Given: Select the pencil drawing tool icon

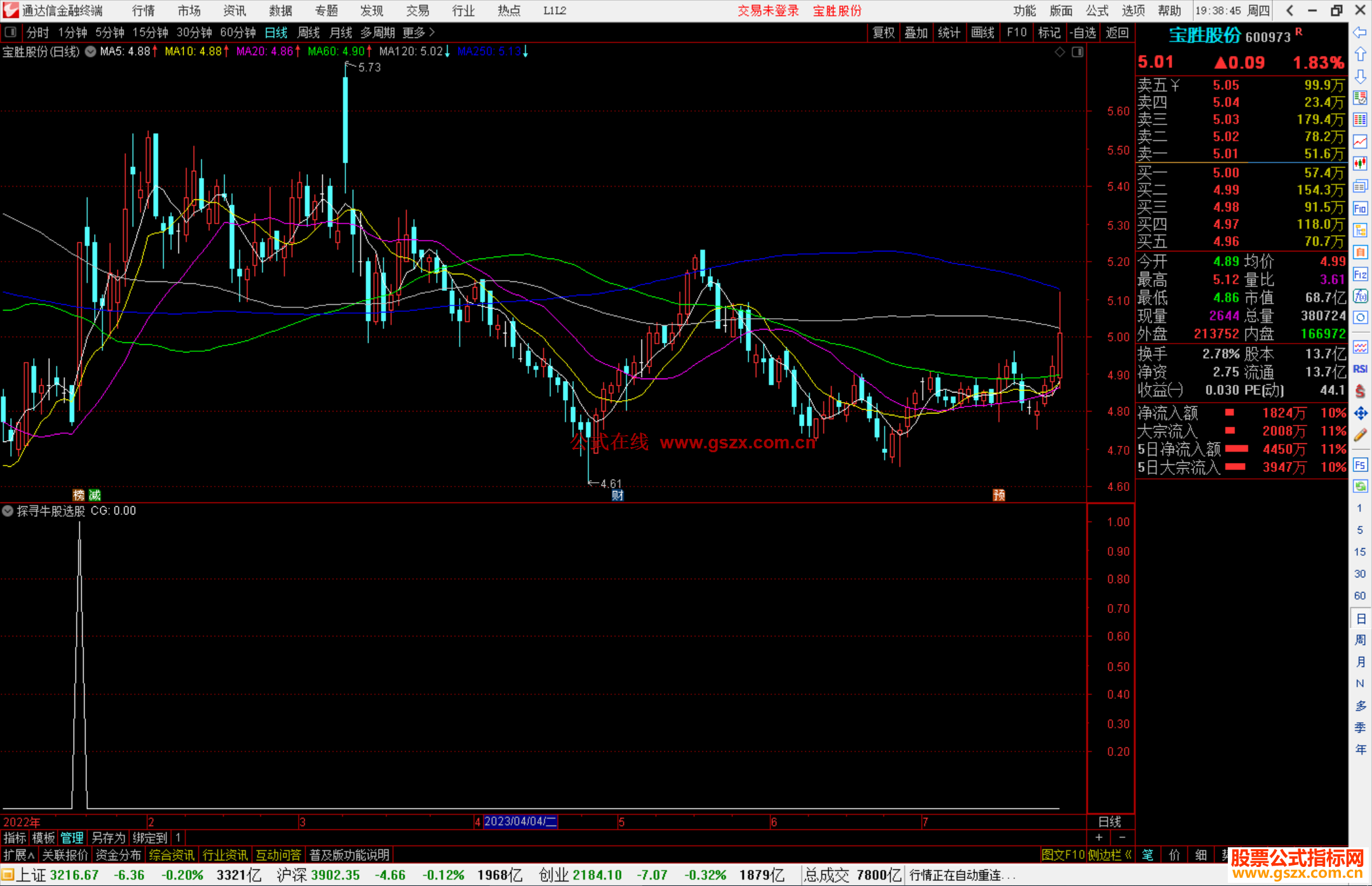Looking at the screenshot, I should 1360,436.
